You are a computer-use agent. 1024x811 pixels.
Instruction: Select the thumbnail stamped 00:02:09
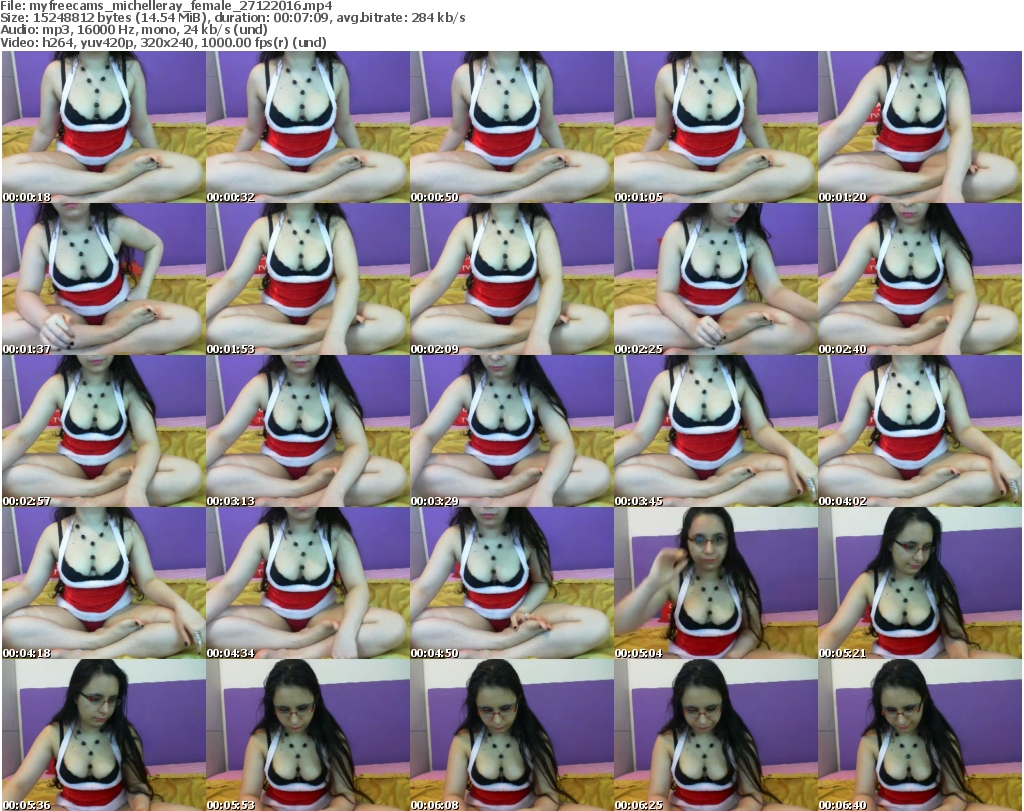tap(512, 279)
